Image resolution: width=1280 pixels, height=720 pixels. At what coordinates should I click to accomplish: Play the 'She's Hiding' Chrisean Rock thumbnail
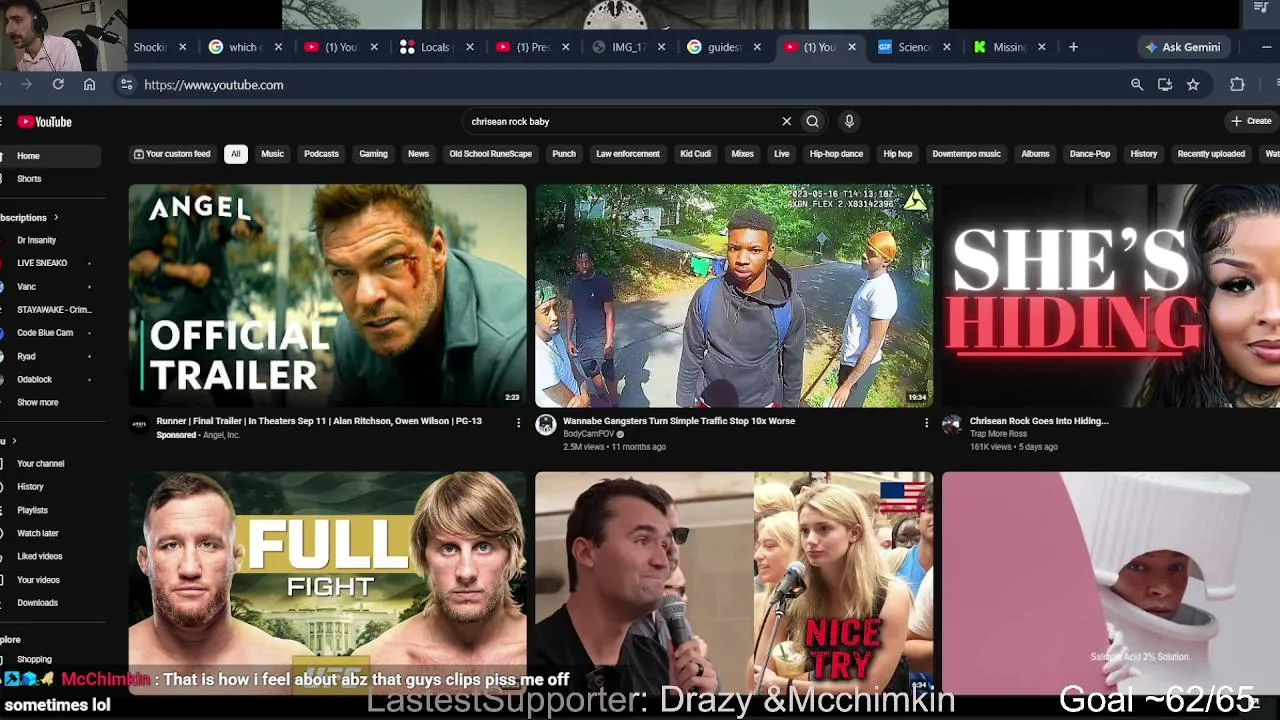1111,296
